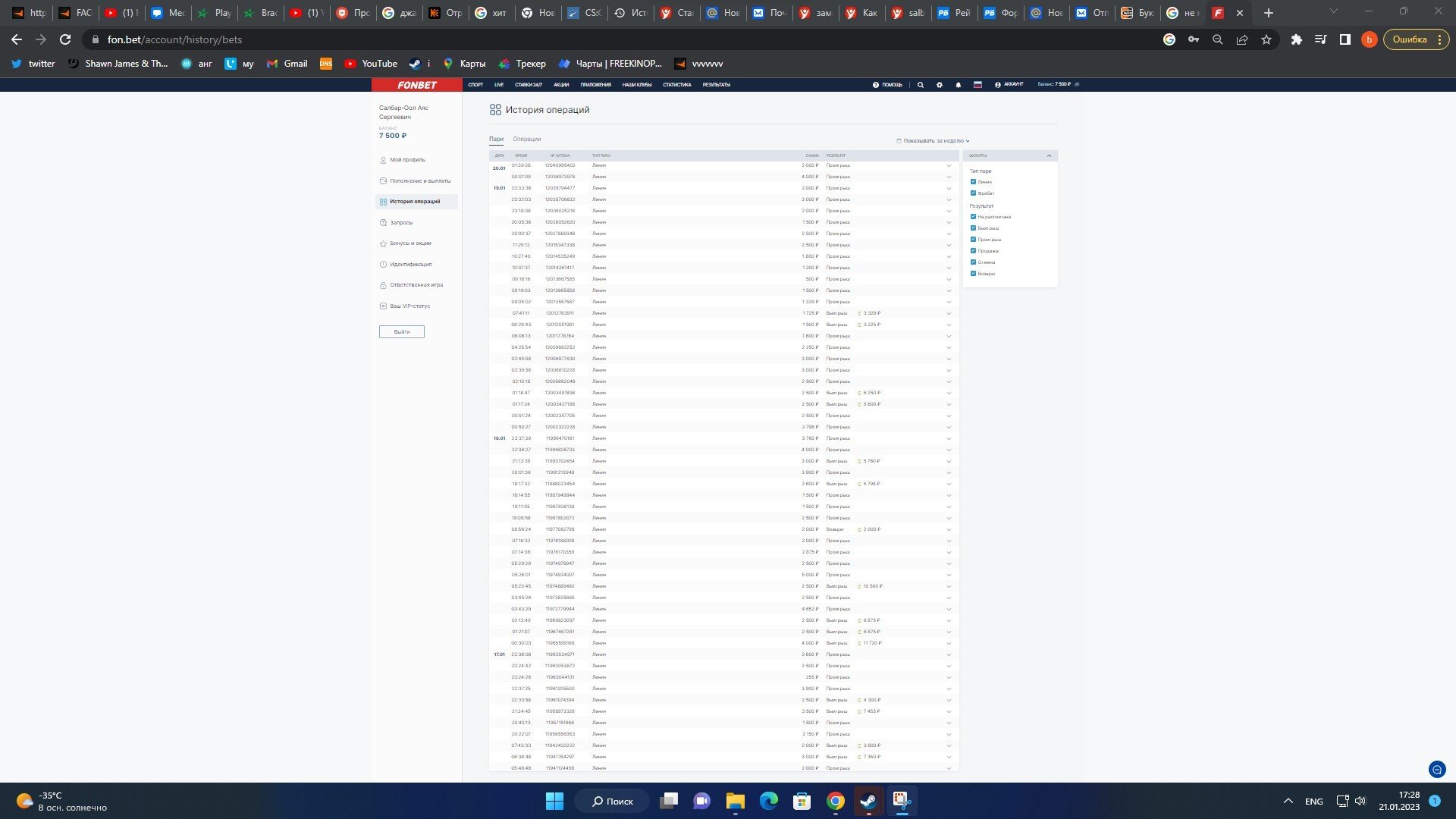1456x819 pixels.
Task: Open settings gear in Fonbet header
Action: point(940,85)
